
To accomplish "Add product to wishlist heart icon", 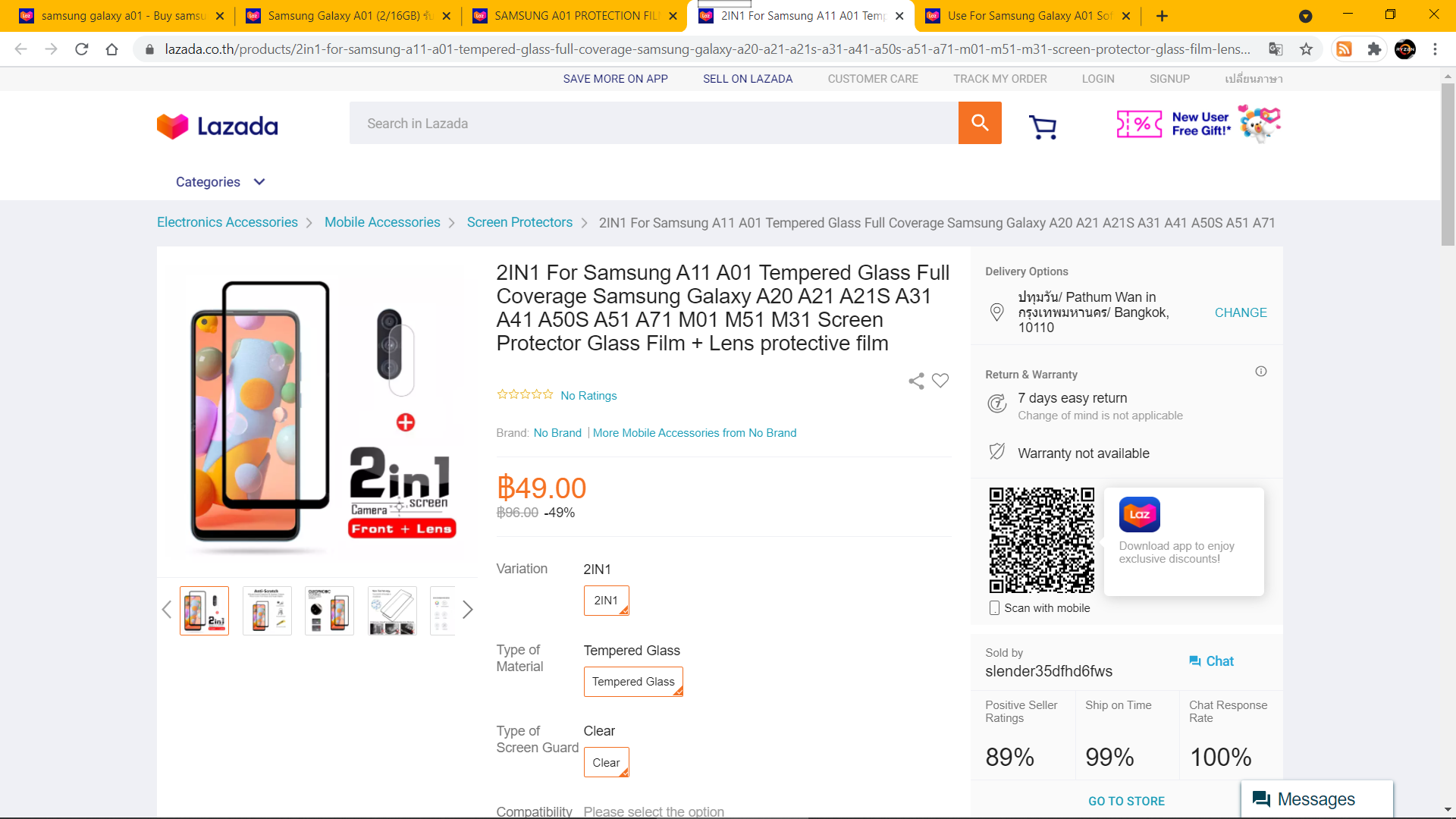I will (940, 381).
